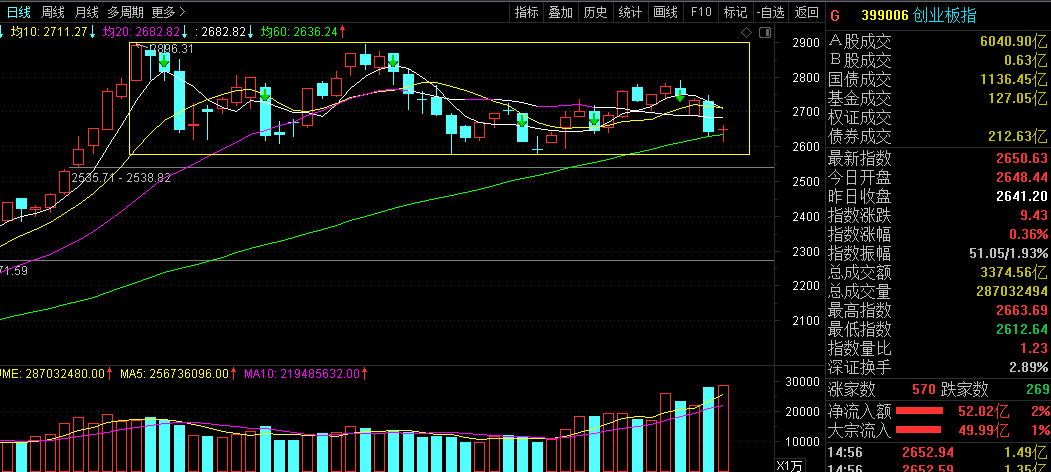1051x472 pixels.
Task: Click the 指数振幅 51.05/1.93% row
Action: click(938, 253)
